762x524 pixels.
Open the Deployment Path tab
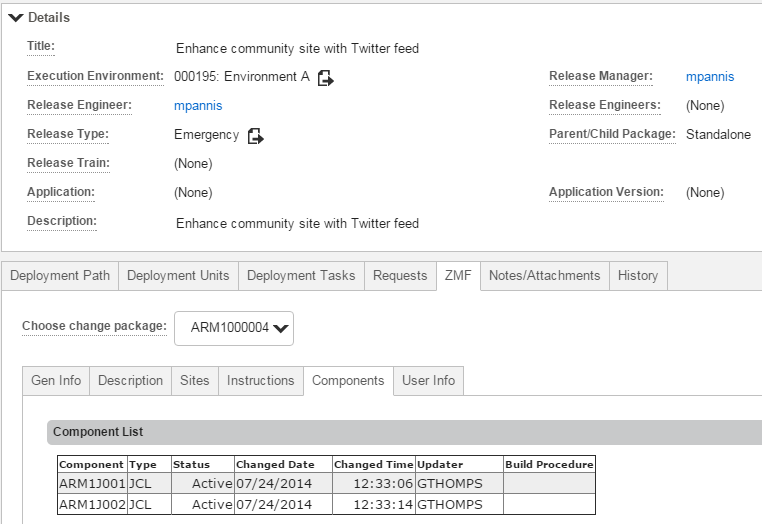[60, 276]
